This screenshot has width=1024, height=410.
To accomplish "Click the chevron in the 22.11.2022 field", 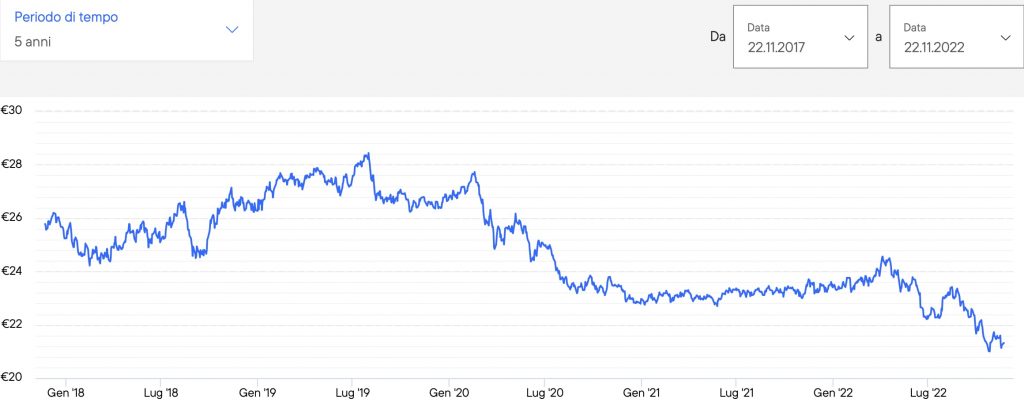I will click(x=1005, y=37).
